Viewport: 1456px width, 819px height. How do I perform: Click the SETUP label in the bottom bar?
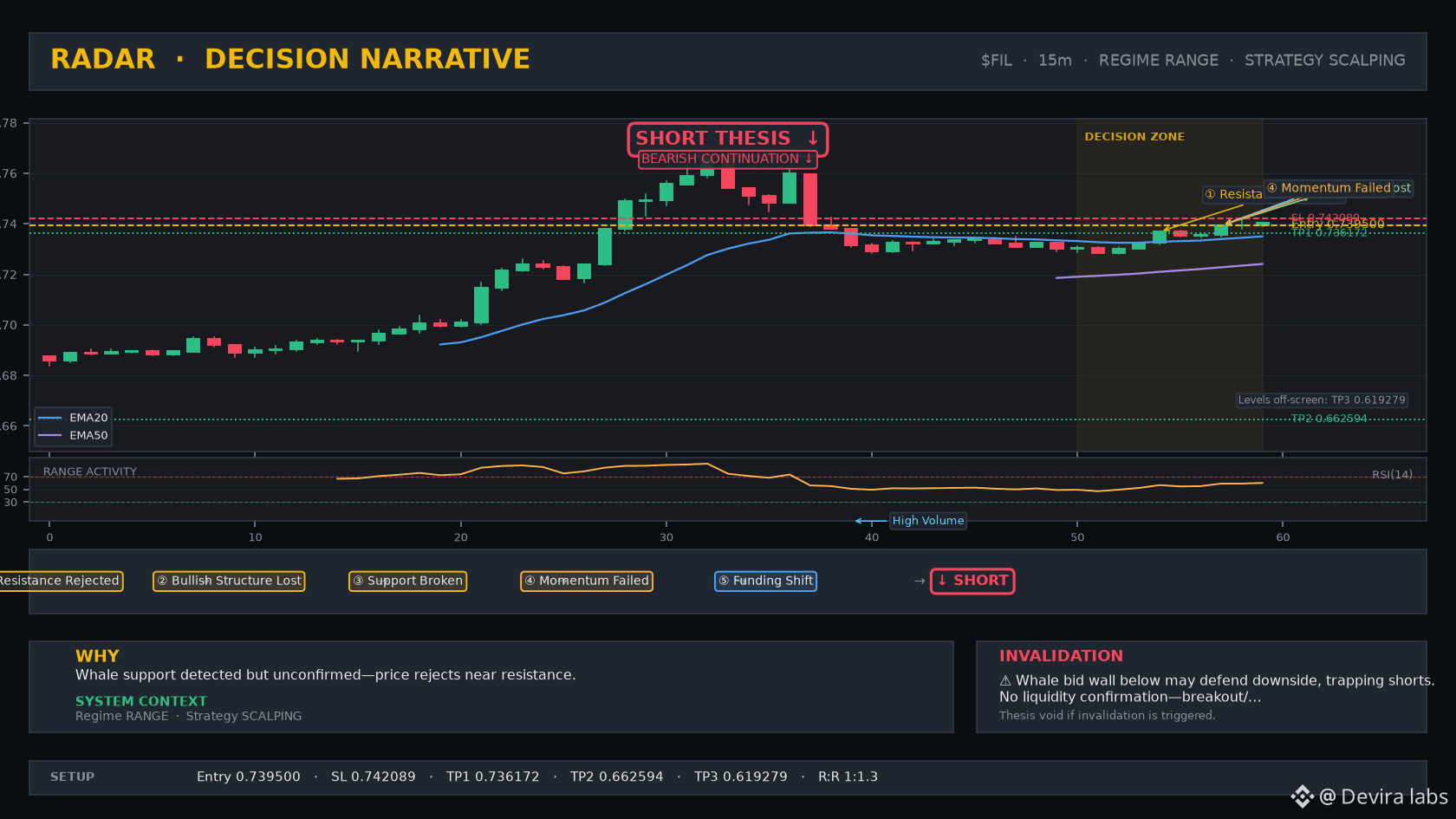click(x=72, y=777)
